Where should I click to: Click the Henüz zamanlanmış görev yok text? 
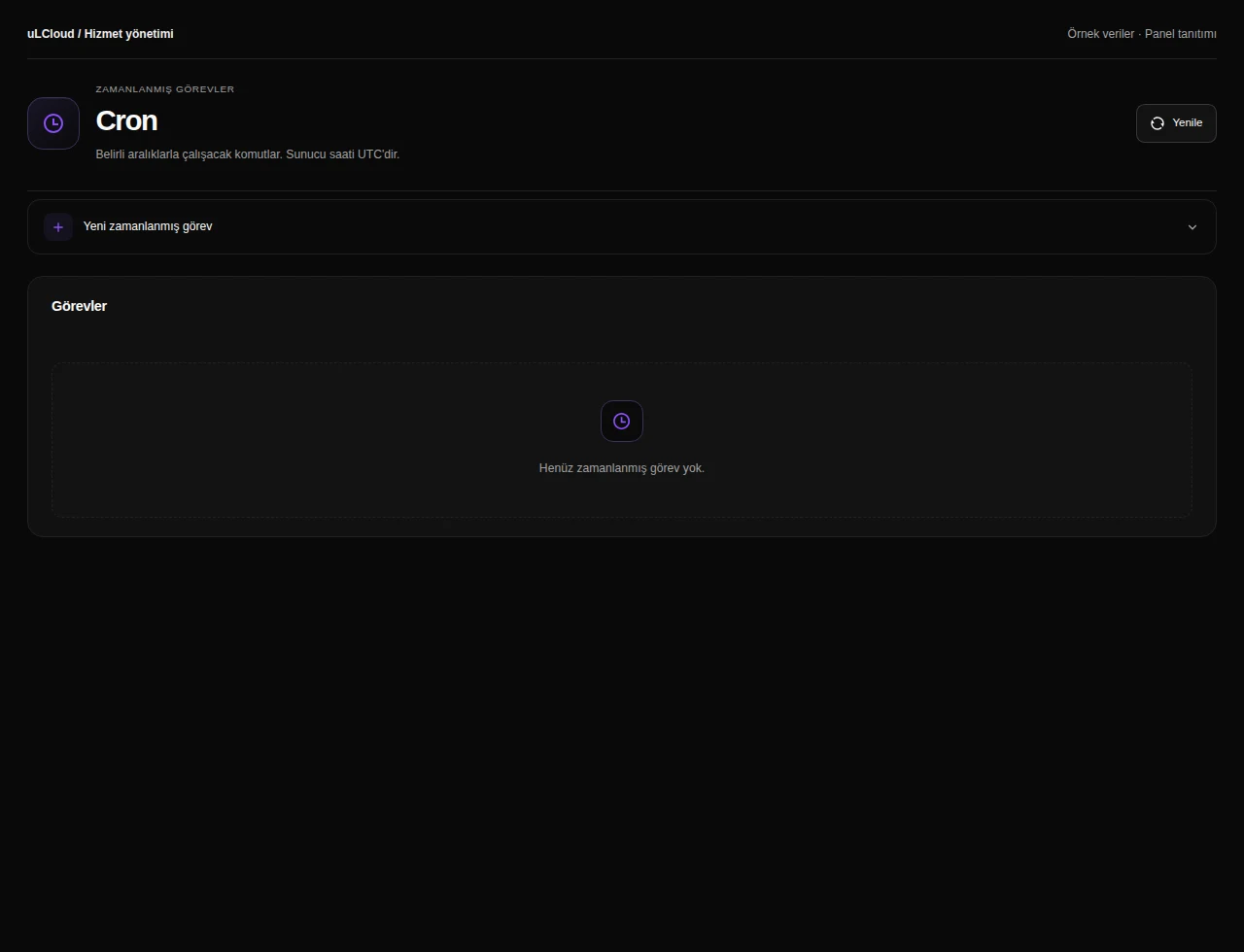pos(622,468)
